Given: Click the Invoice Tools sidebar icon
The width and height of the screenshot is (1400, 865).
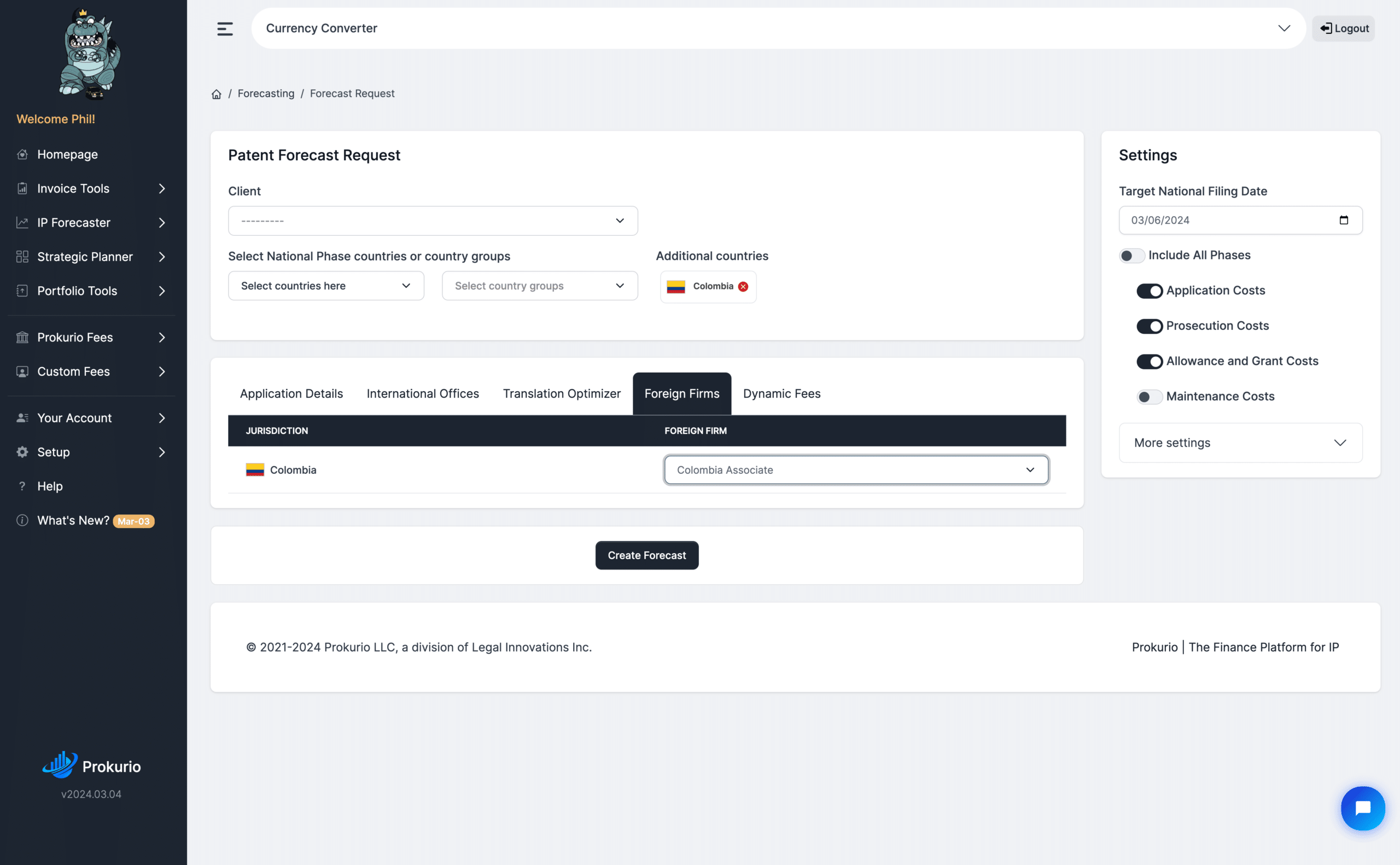Looking at the screenshot, I should tap(22, 189).
